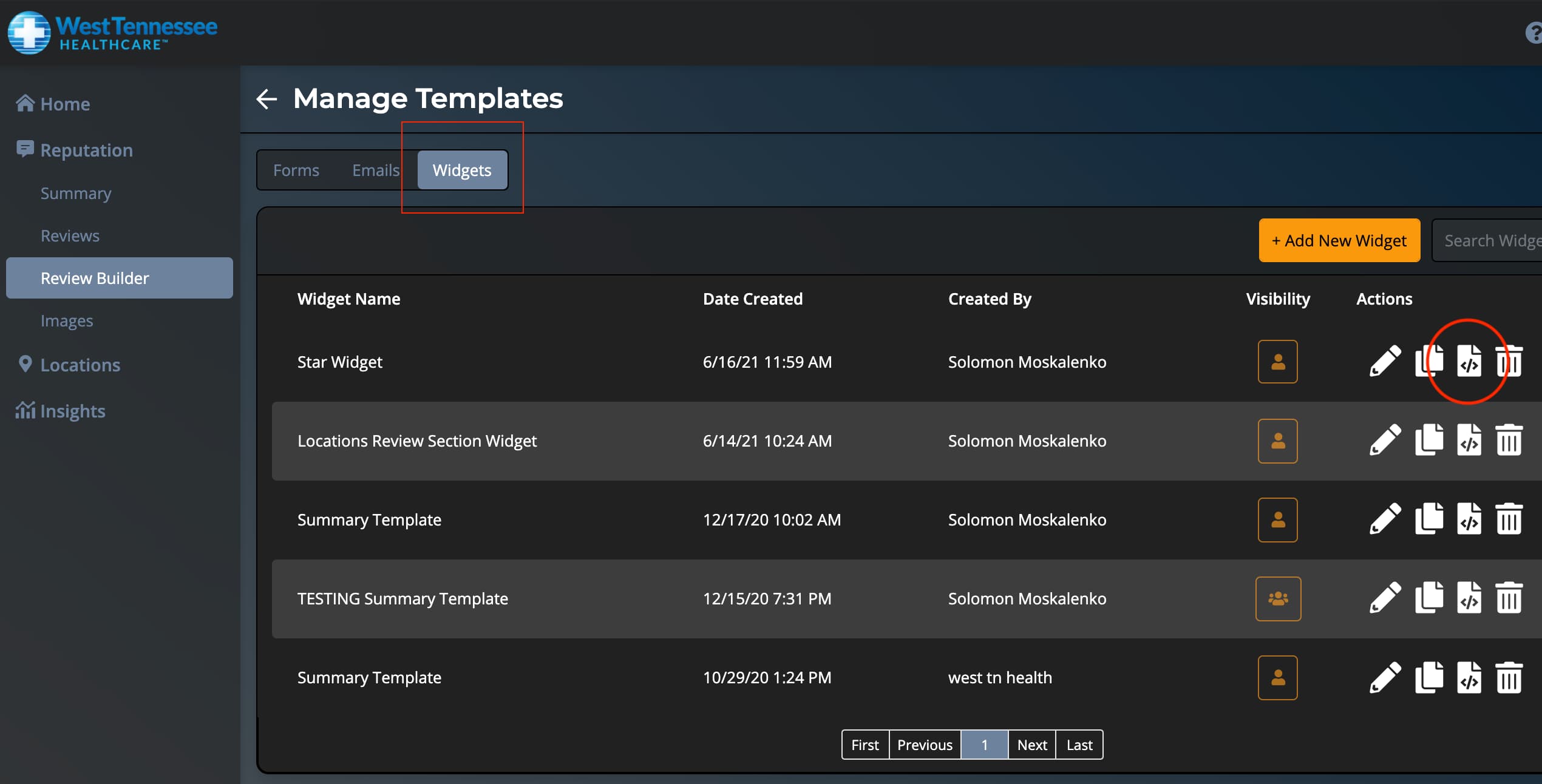The height and width of the screenshot is (784, 1542).
Task: Click the Created By column header
Action: [990, 299]
